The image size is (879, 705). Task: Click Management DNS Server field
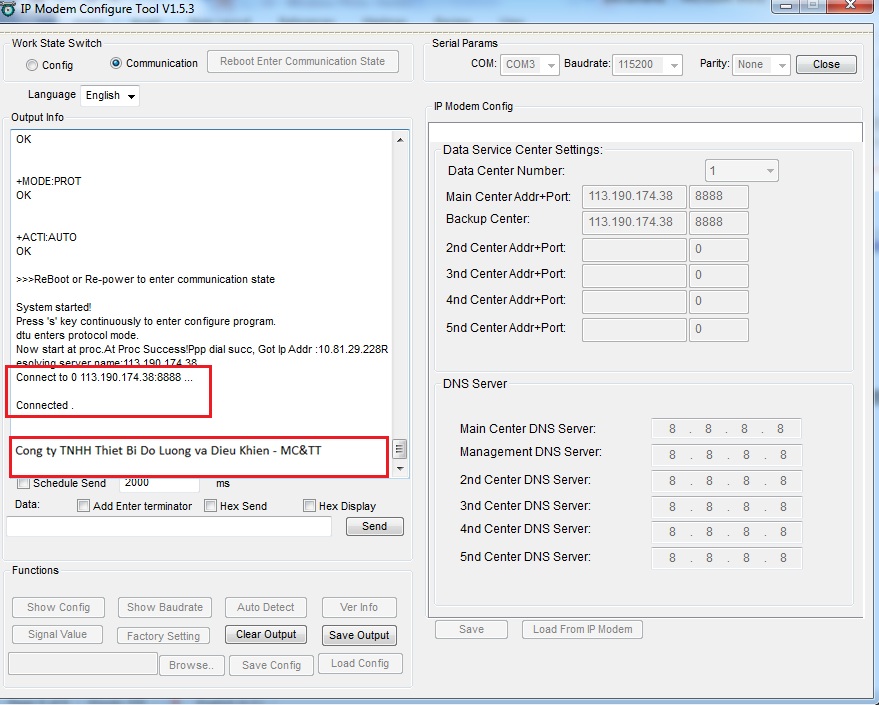(x=726, y=455)
